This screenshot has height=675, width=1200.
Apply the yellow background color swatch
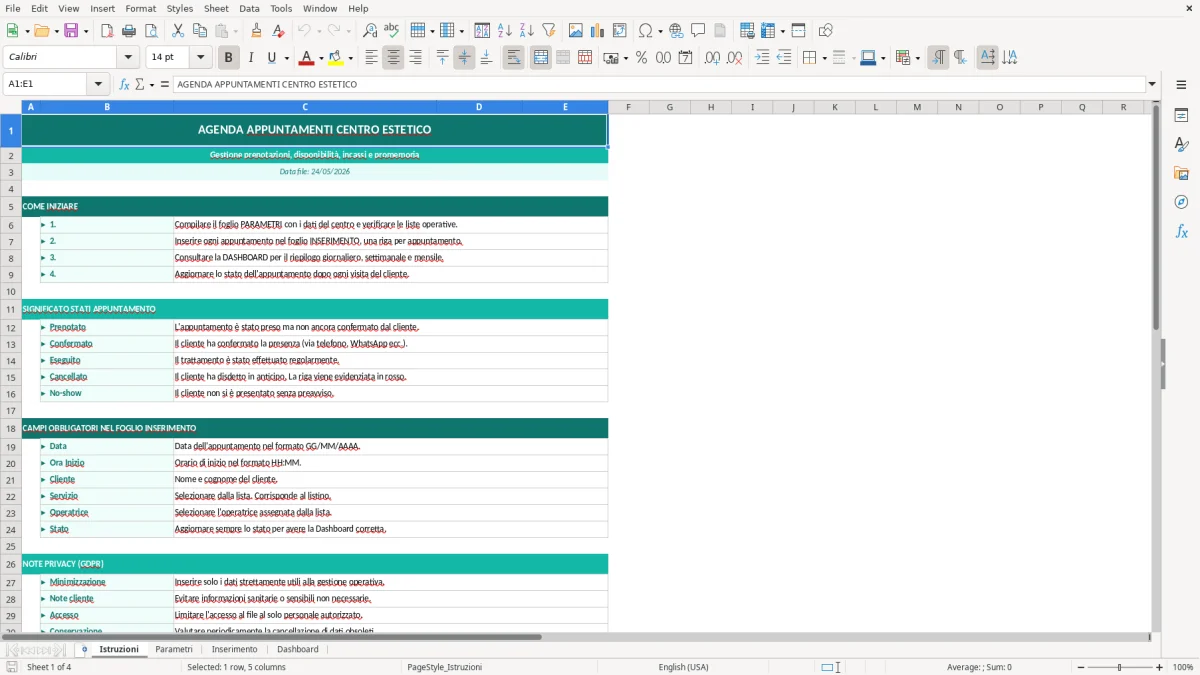pyautogui.click(x=336, y=58)
